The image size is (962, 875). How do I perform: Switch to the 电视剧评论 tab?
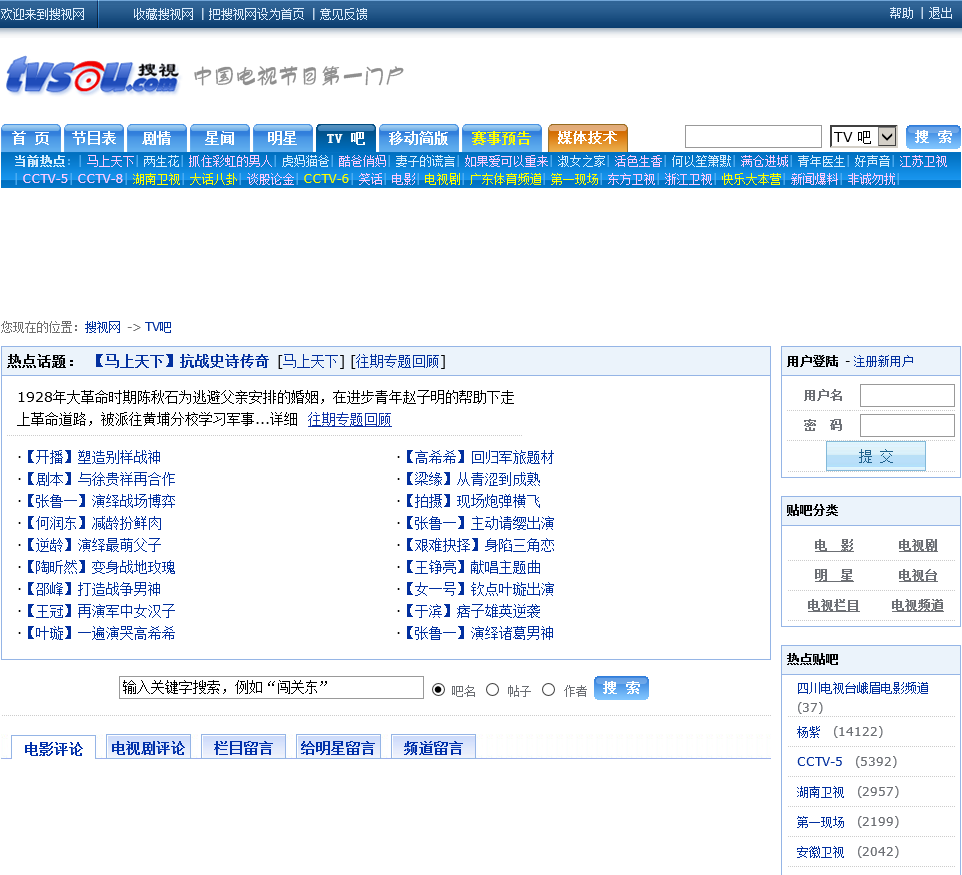coord(148,748)
